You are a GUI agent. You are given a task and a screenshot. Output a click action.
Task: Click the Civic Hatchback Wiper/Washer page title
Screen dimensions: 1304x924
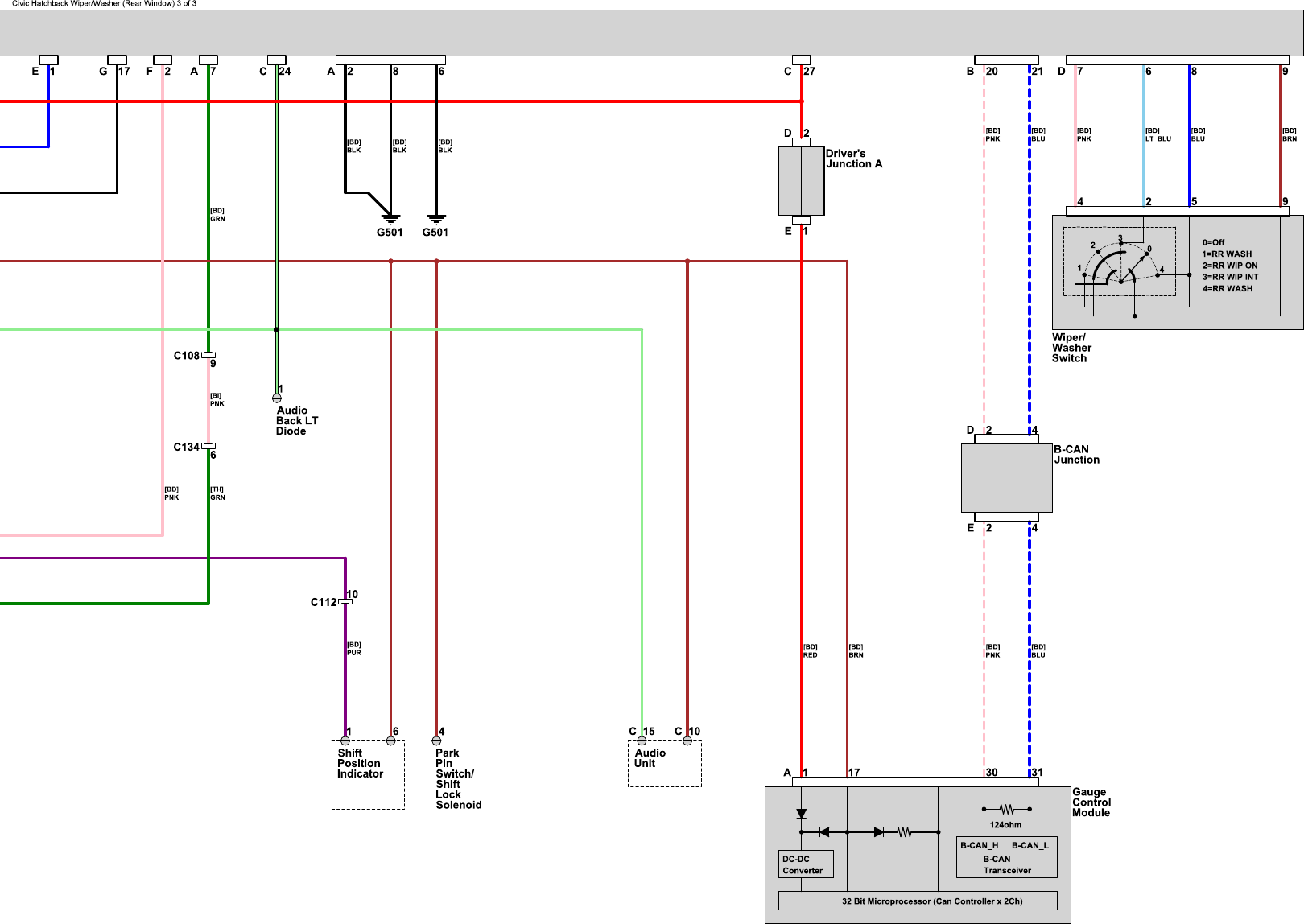pos(104,4)
